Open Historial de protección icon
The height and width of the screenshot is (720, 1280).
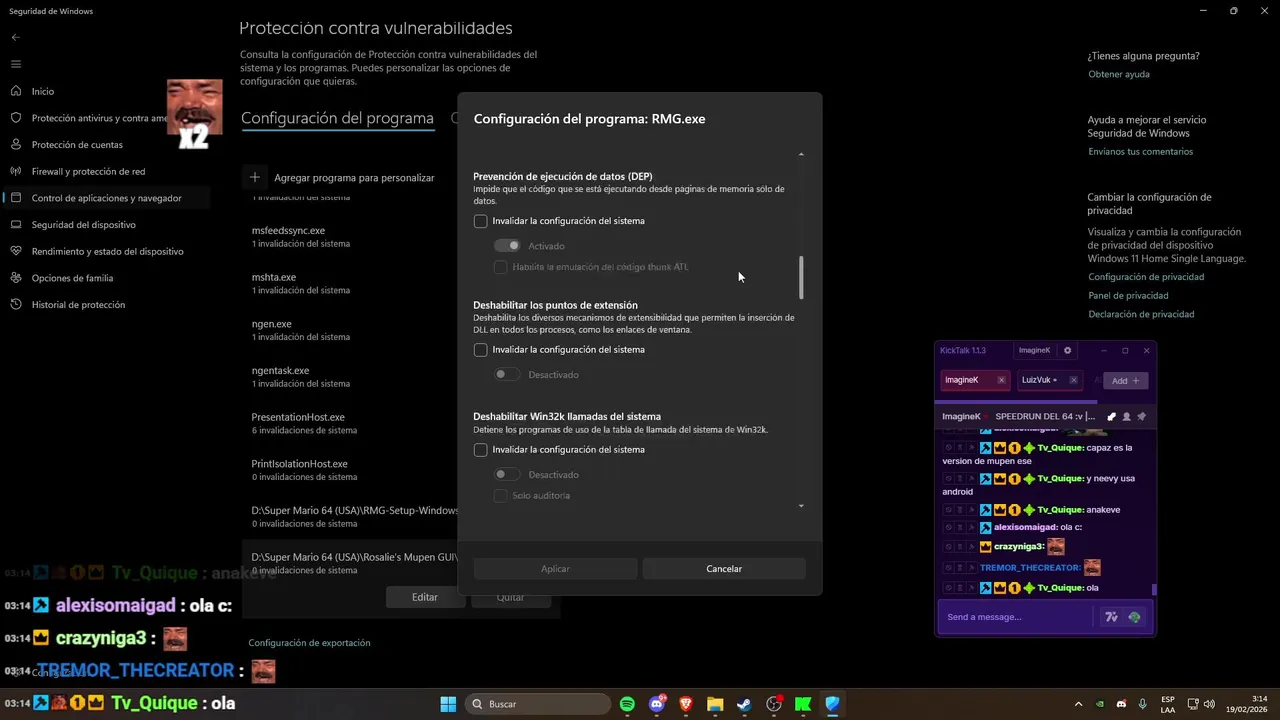pos(16,305)
